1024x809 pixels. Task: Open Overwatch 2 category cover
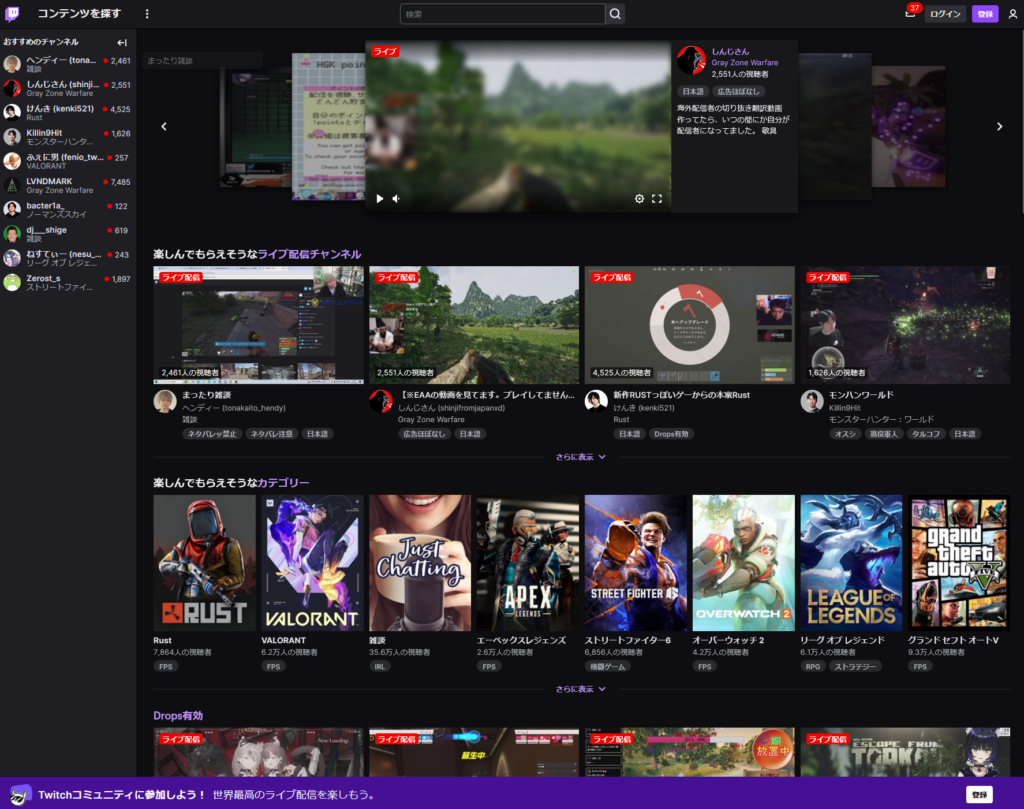tap(743, 563)
